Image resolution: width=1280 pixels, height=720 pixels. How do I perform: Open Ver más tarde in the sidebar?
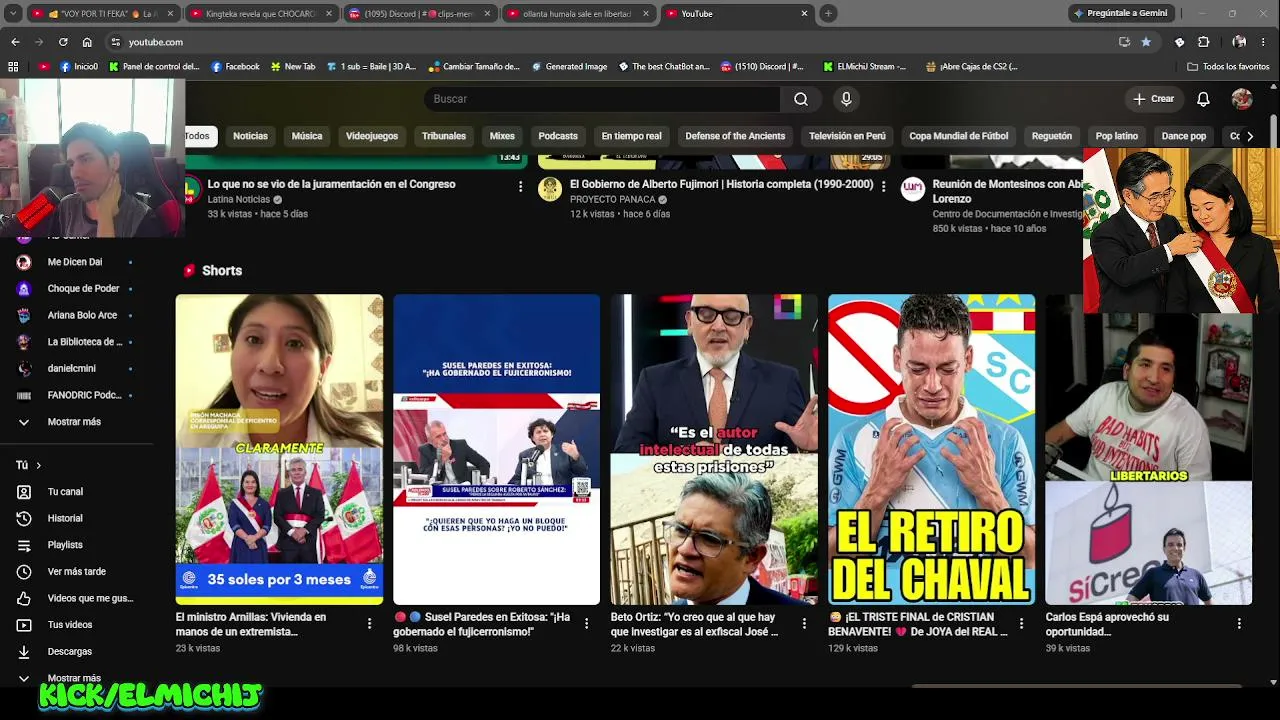[x=75, y=572]
